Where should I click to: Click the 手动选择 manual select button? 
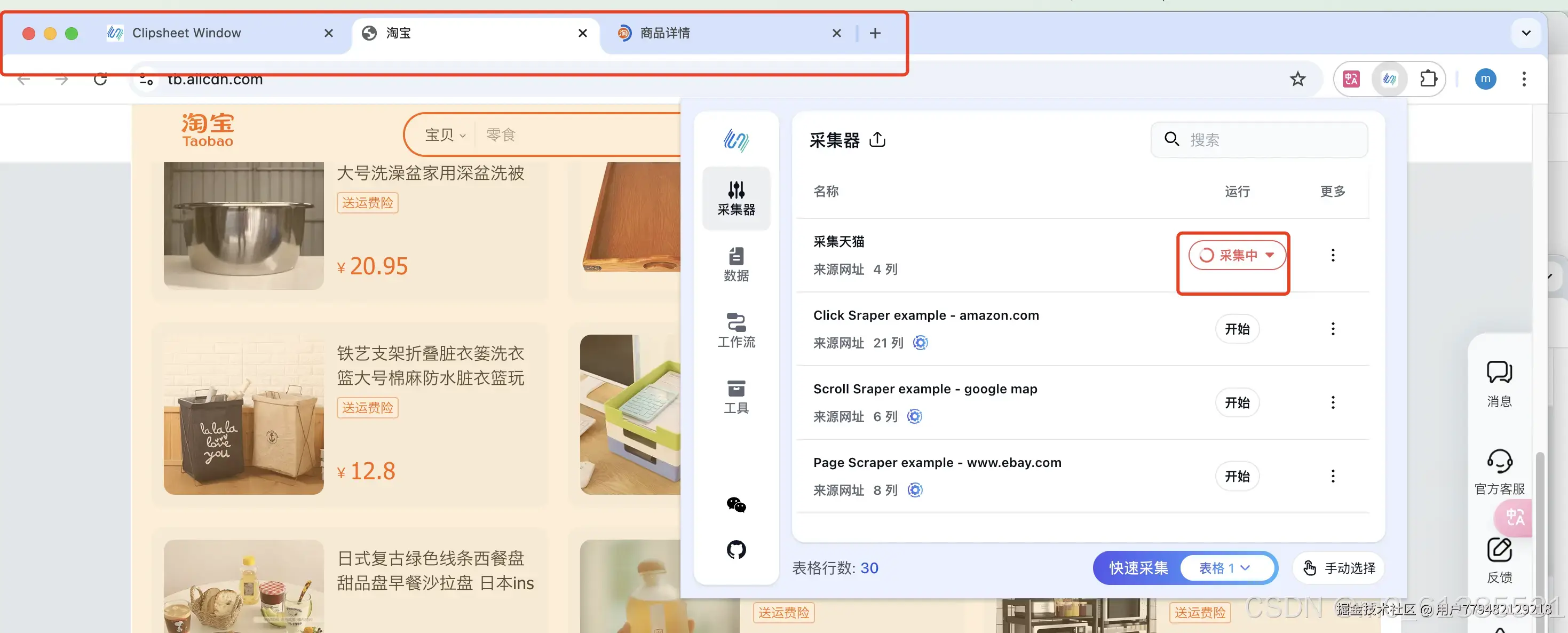(x=1339, y=568)
